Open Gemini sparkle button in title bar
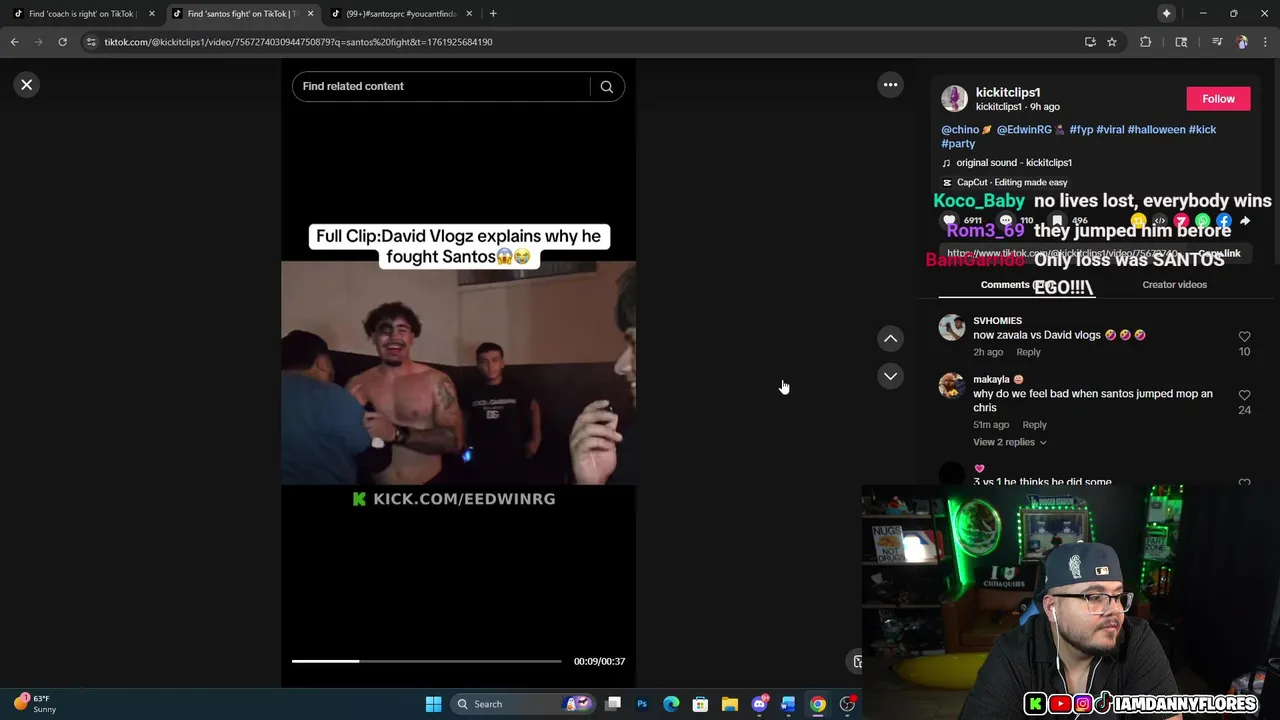This screenshot has height=720, width=1280. click(x=1166, y=14)
